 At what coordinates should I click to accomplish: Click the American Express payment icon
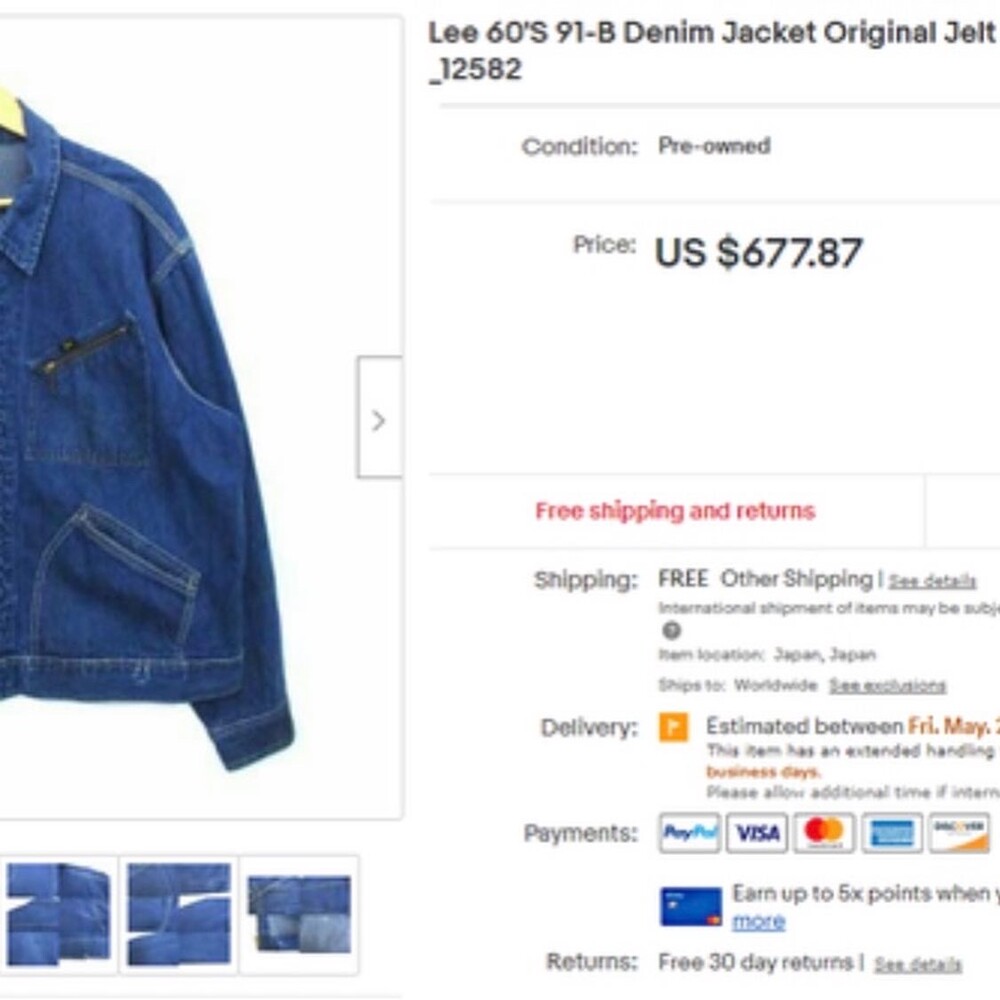(x=892, y=832)
